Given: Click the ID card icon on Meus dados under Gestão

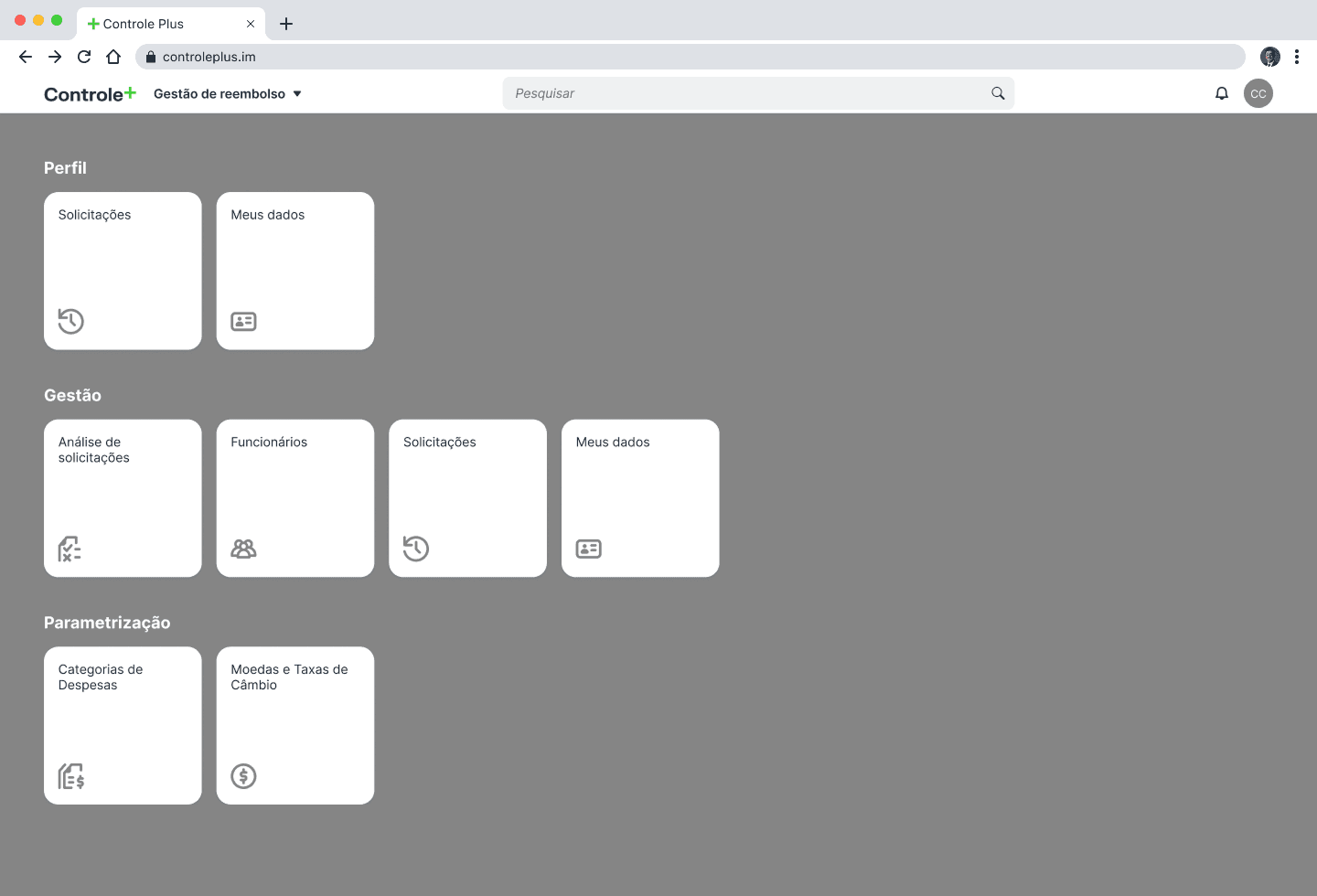Looking at the screenshot, I should pyautogui.click(x=588, y=549).
